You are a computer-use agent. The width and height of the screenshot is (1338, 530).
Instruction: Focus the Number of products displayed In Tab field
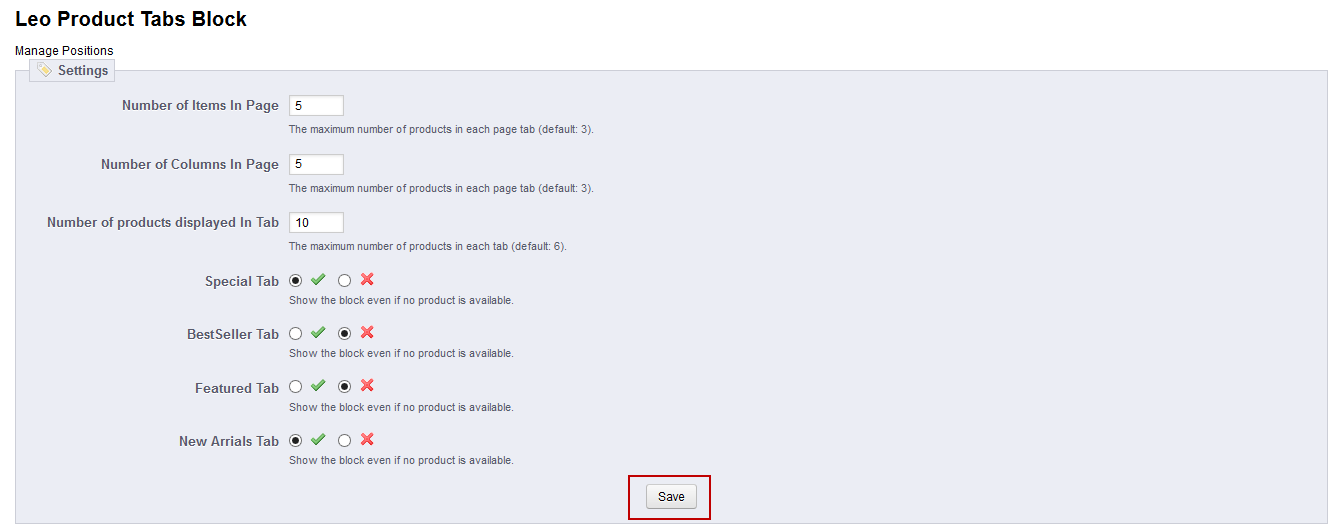tap(316, 222)
